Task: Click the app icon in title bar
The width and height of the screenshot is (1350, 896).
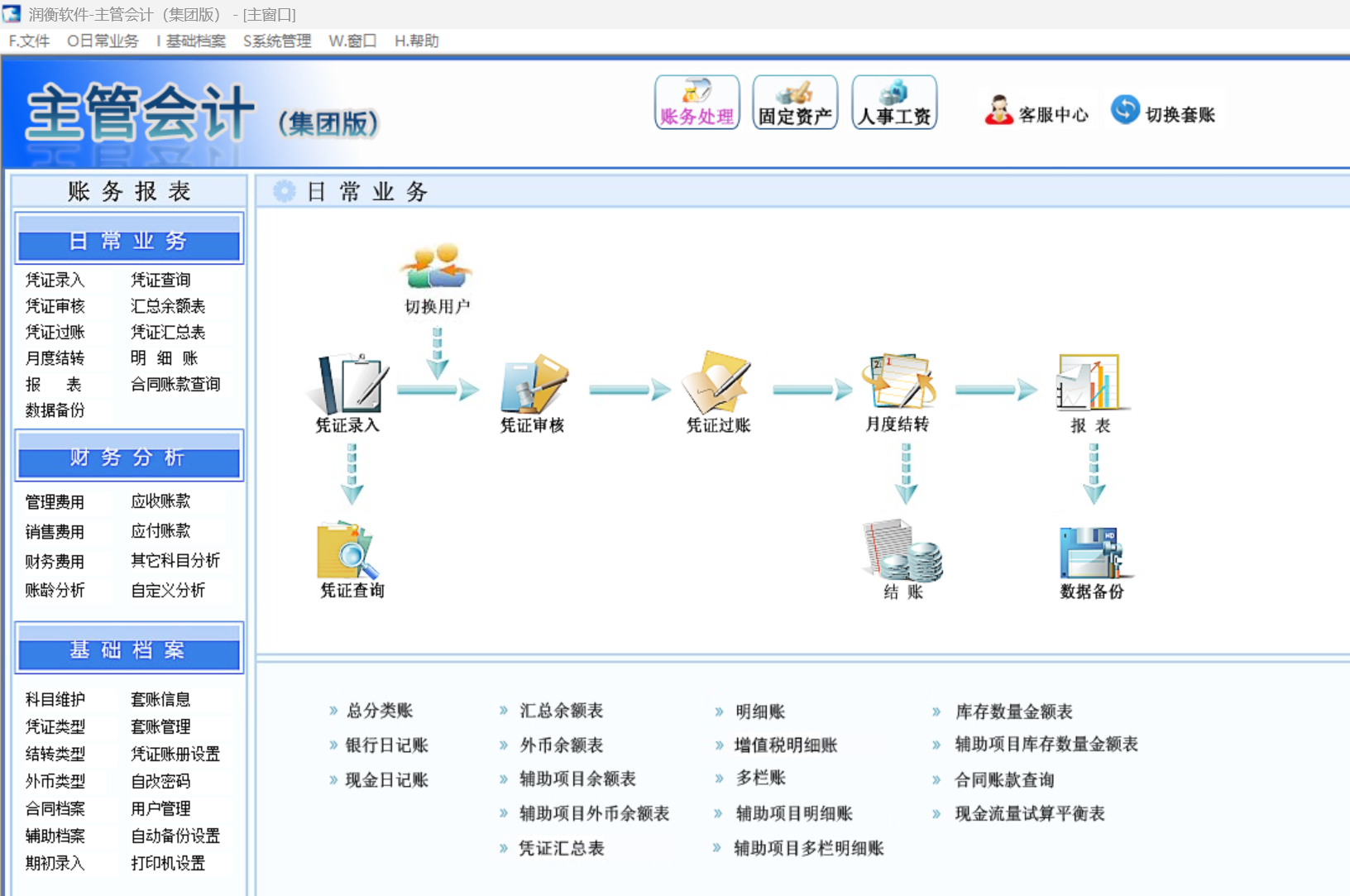Action: click(x=12, y=13)
